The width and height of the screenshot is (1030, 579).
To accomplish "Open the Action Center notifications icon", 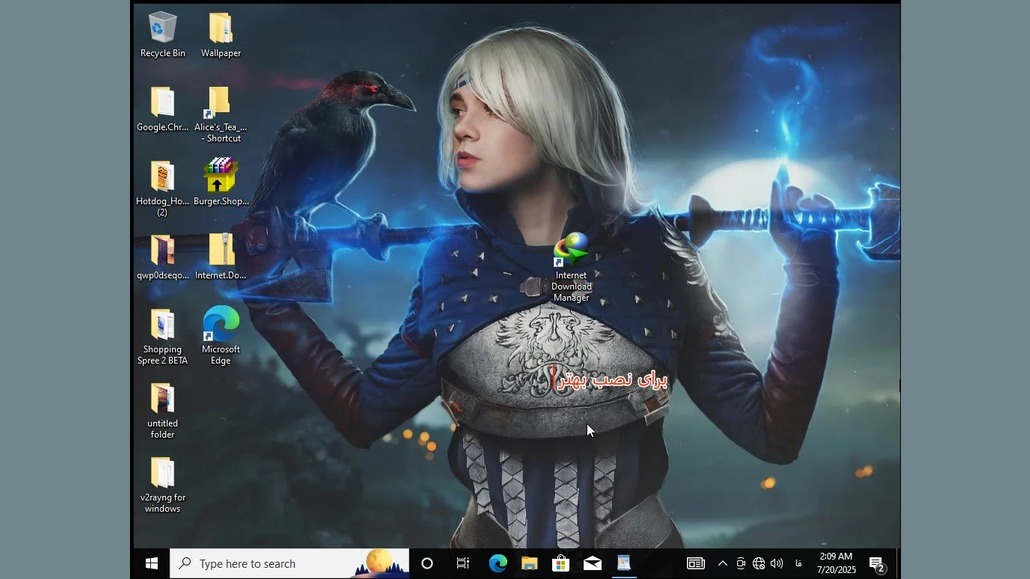I will (x=877, y=564).
